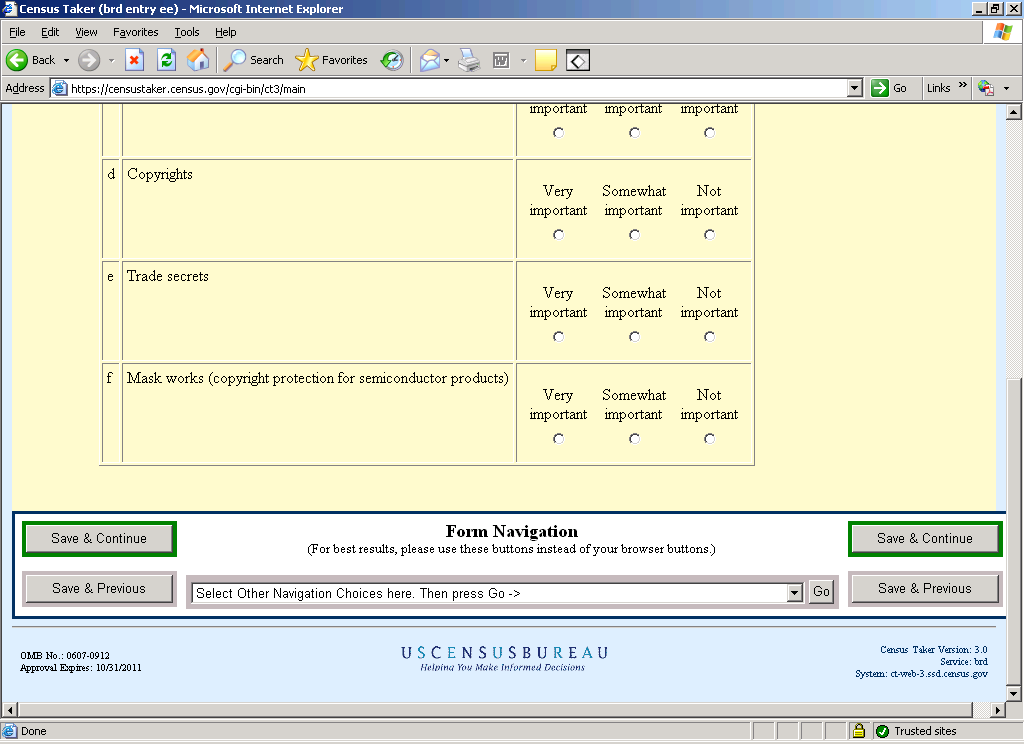Select Somewhat important for Trade secrets
The height and width of the screenshot is (744, 1024).
[x=634, y=337]
